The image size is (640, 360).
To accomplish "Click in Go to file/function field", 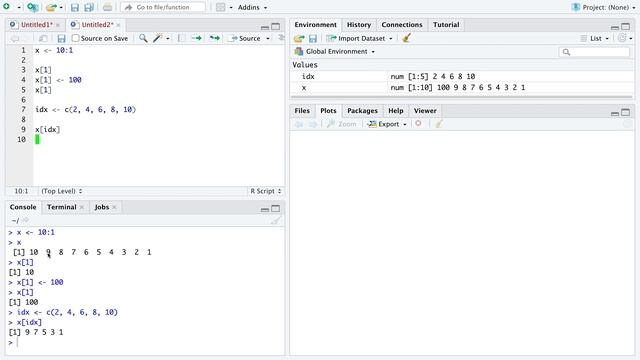I will (x=163, y=7).
